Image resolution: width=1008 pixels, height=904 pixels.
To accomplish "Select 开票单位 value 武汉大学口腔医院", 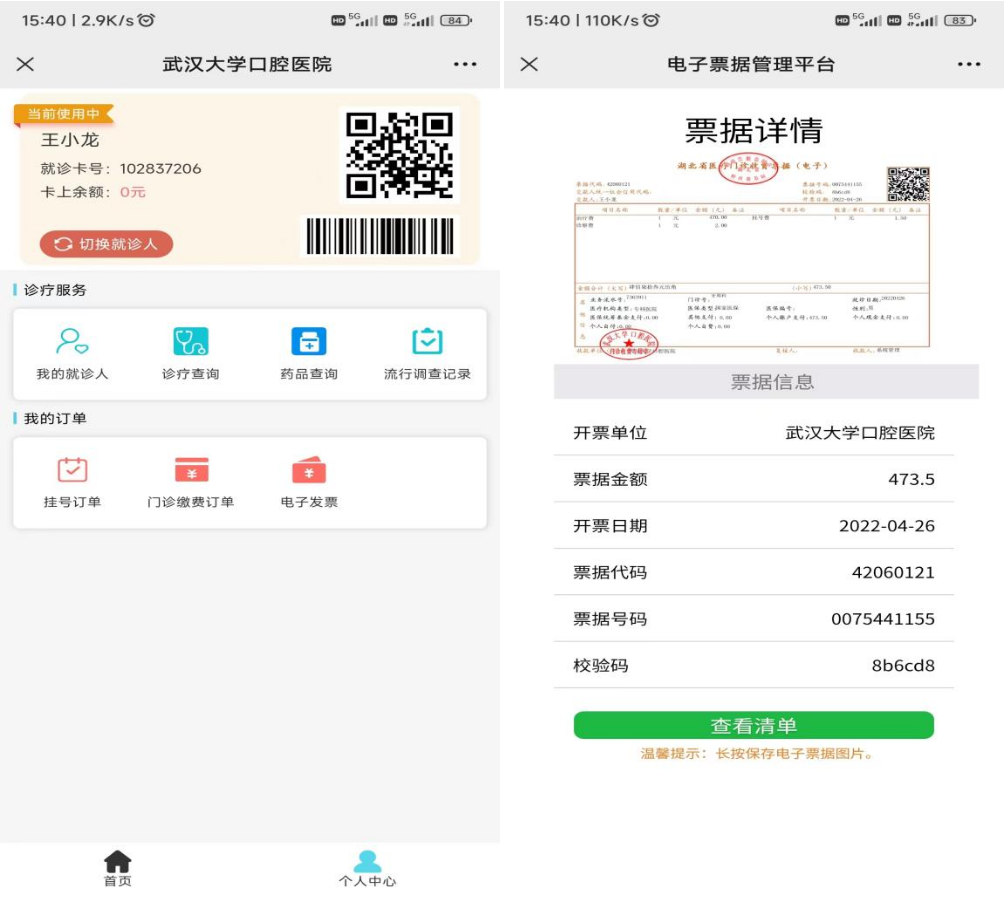I will pyautogui.click(x=860, y=433).
